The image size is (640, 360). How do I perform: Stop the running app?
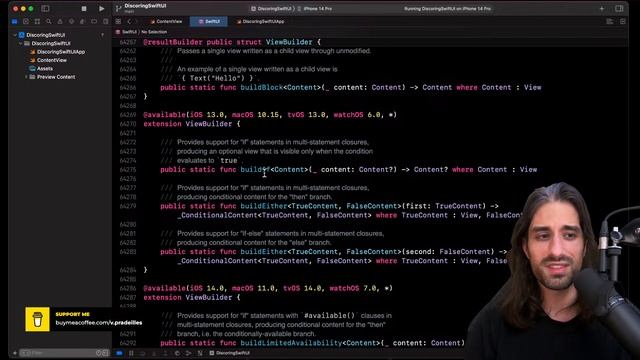pos(84,9)
